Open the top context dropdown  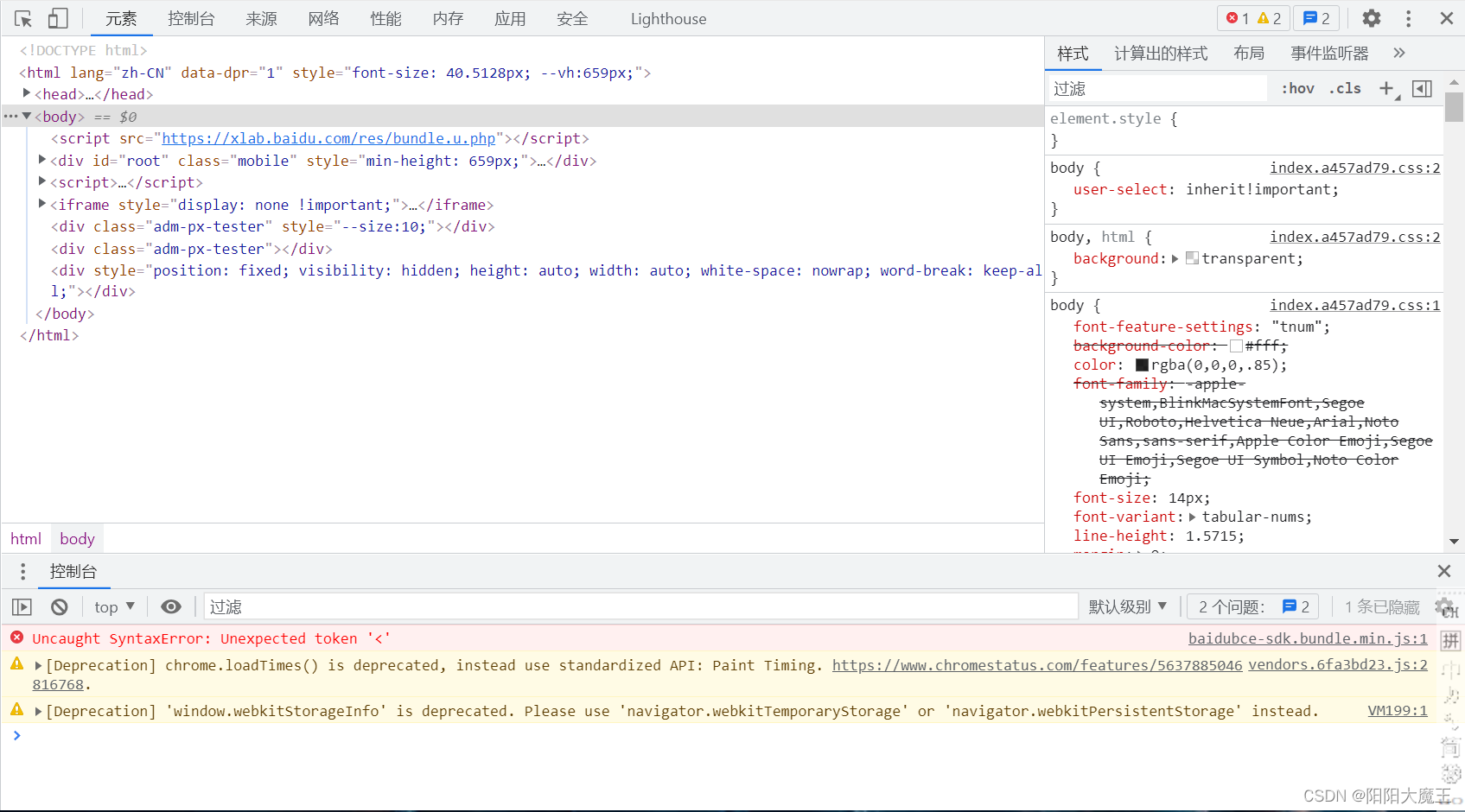click(114, 607)
